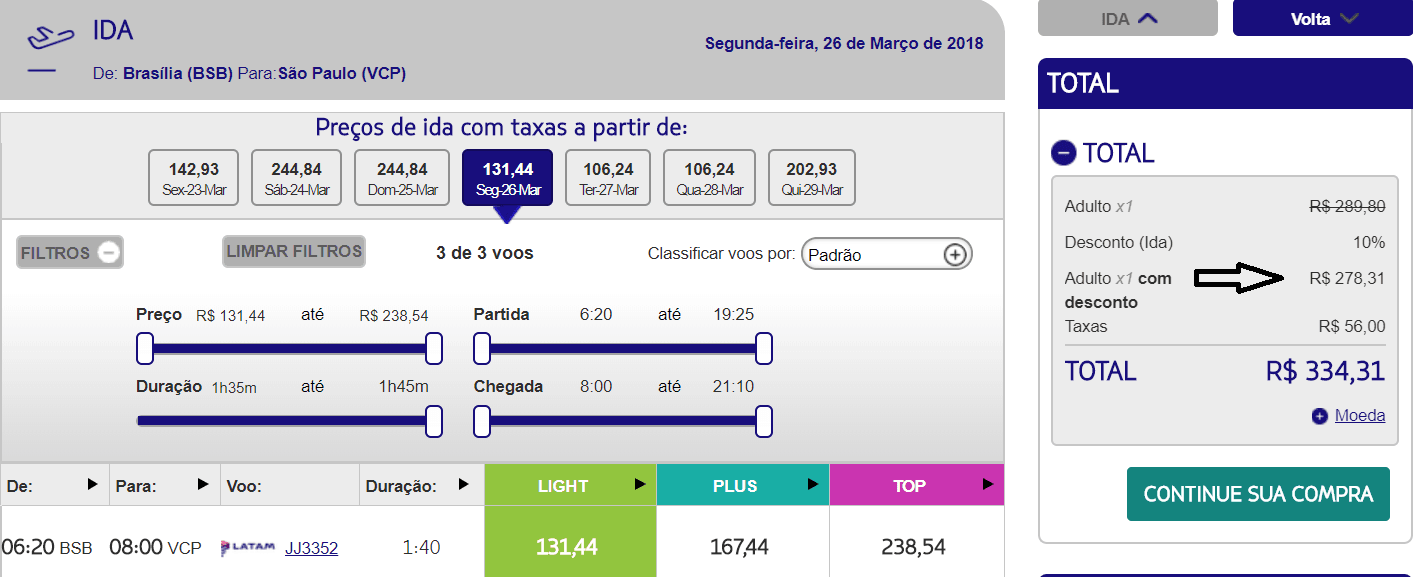Select Ter-27-Mar date price 106,24
Screen dimensions: 1413x577
(608, 177)
